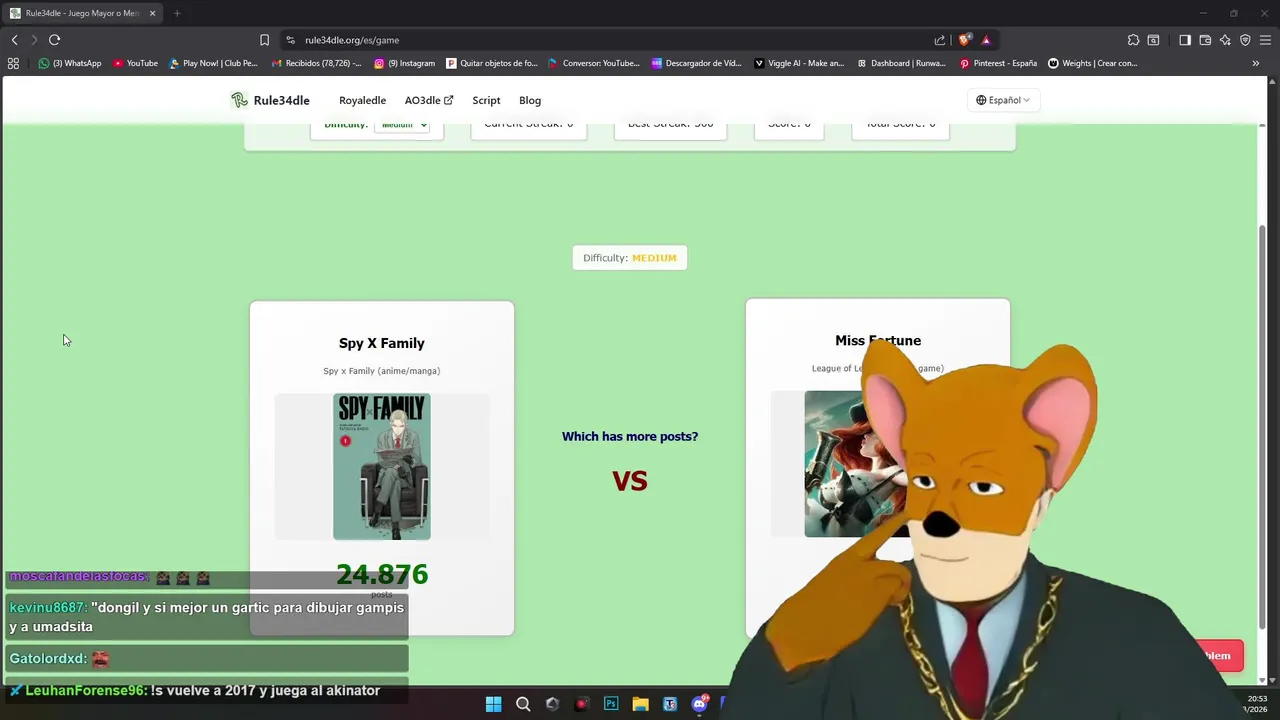Open the Viggle AI bookmark
This screenshot has height=720, width=1280.
pyautogui.click(x=799, y=63)
